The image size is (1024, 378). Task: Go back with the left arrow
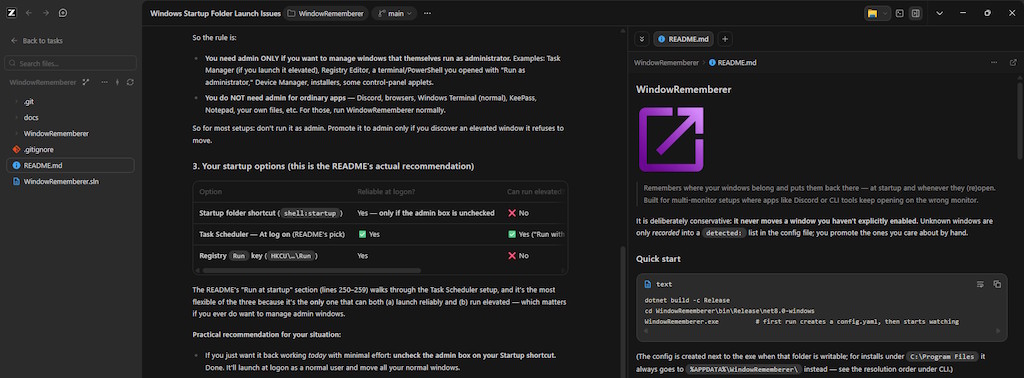pyautogui.click(x=29, y=12)
